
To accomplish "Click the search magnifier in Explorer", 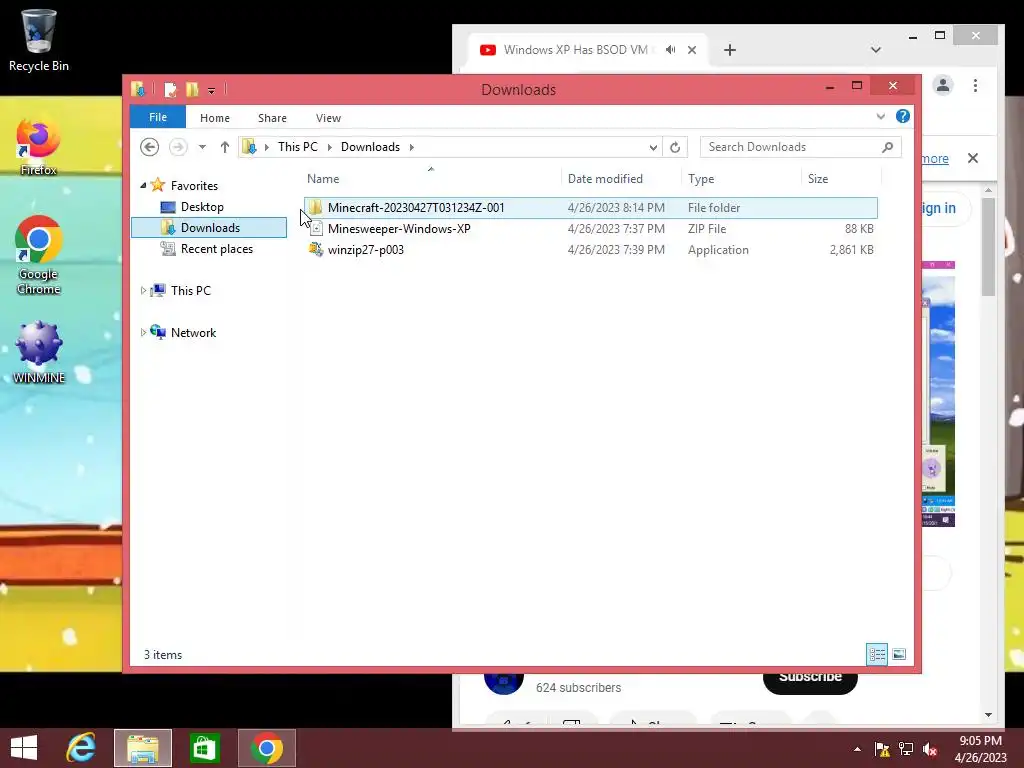I will click(887, 147).
